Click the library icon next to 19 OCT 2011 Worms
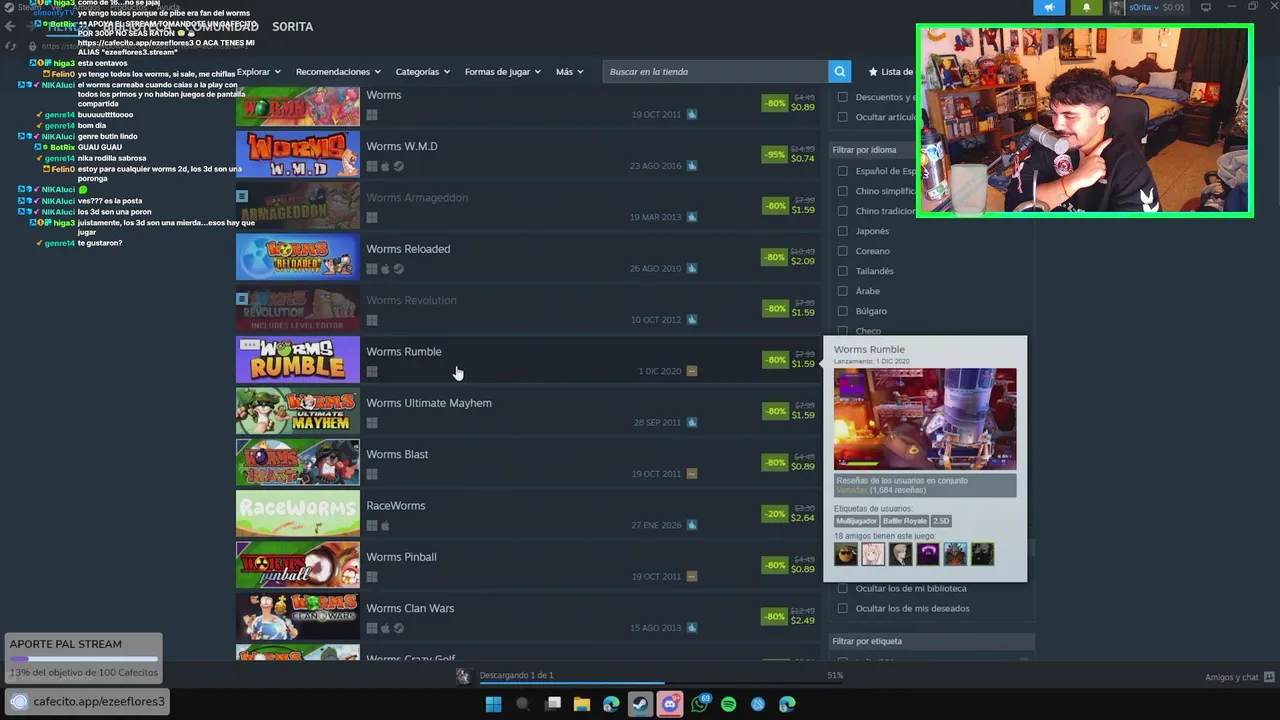Viewport: 1280px width, 720px height. 691,114
